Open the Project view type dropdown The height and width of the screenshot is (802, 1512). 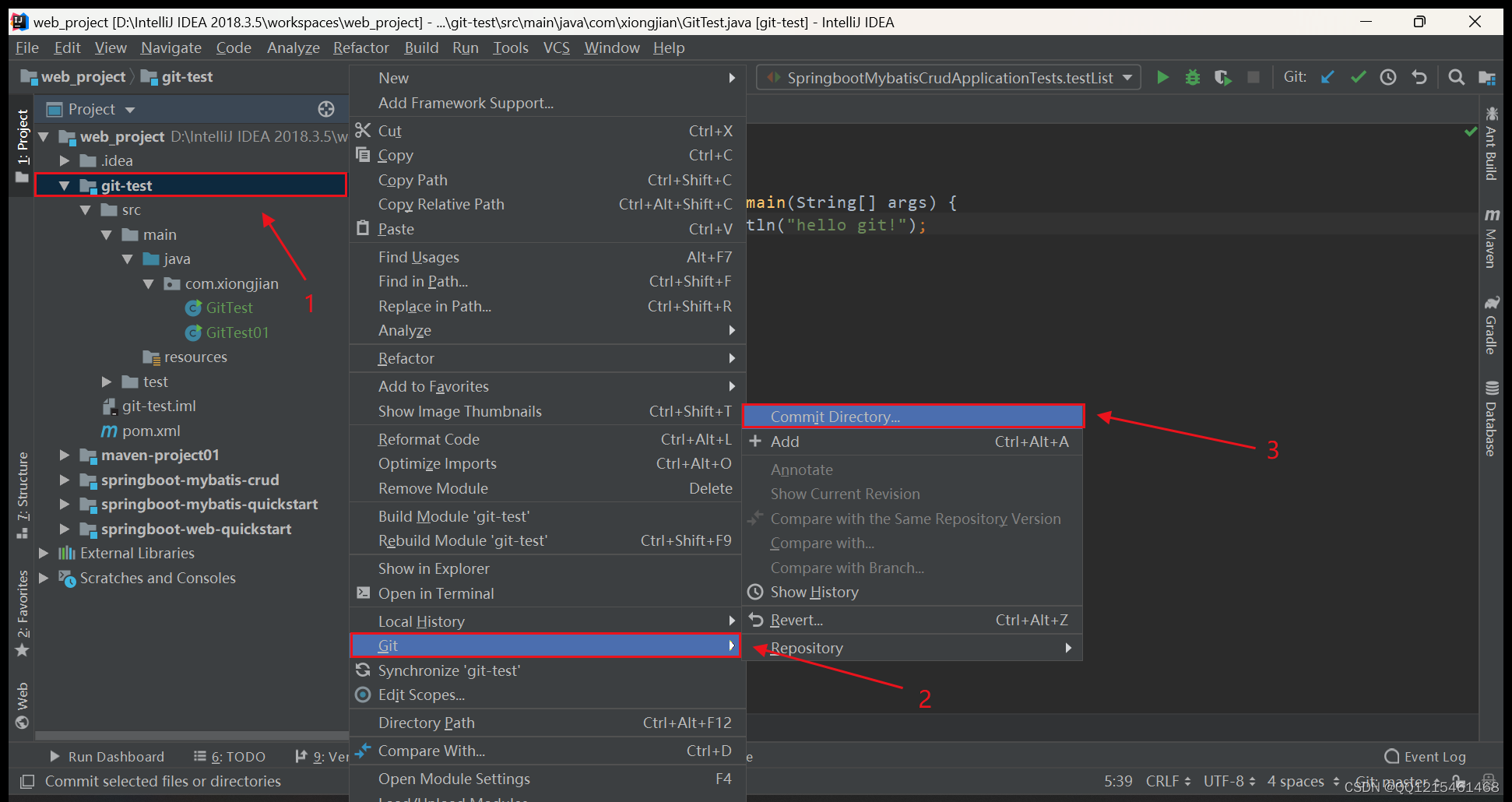(130, 110)
